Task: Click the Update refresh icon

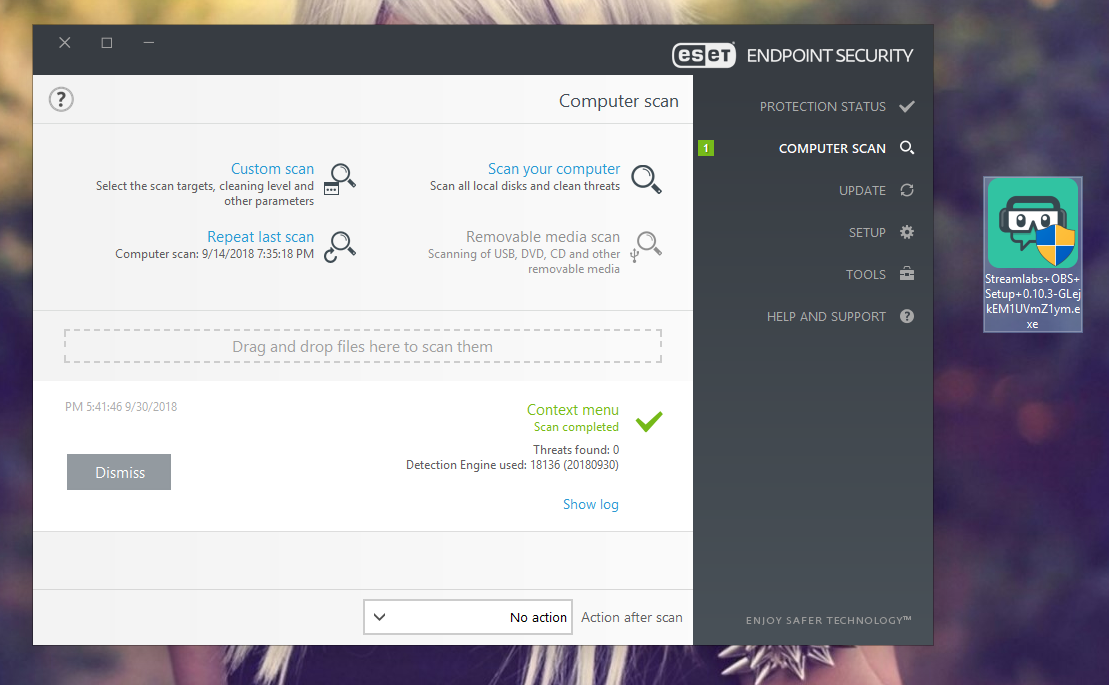Action: pos(907,190)
